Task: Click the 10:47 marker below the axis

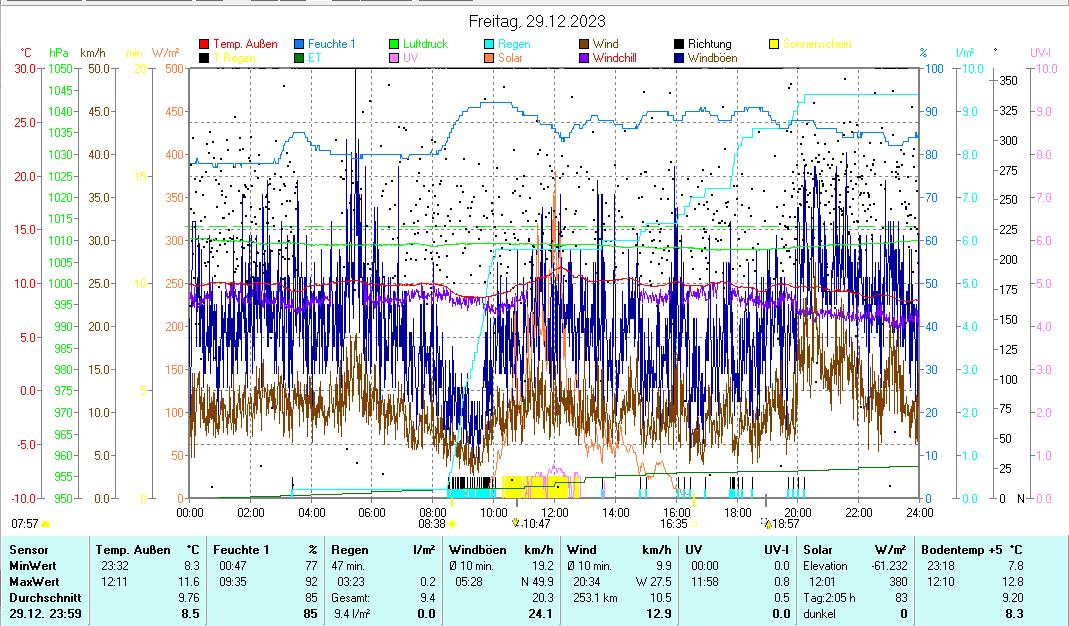Action: 516,523
